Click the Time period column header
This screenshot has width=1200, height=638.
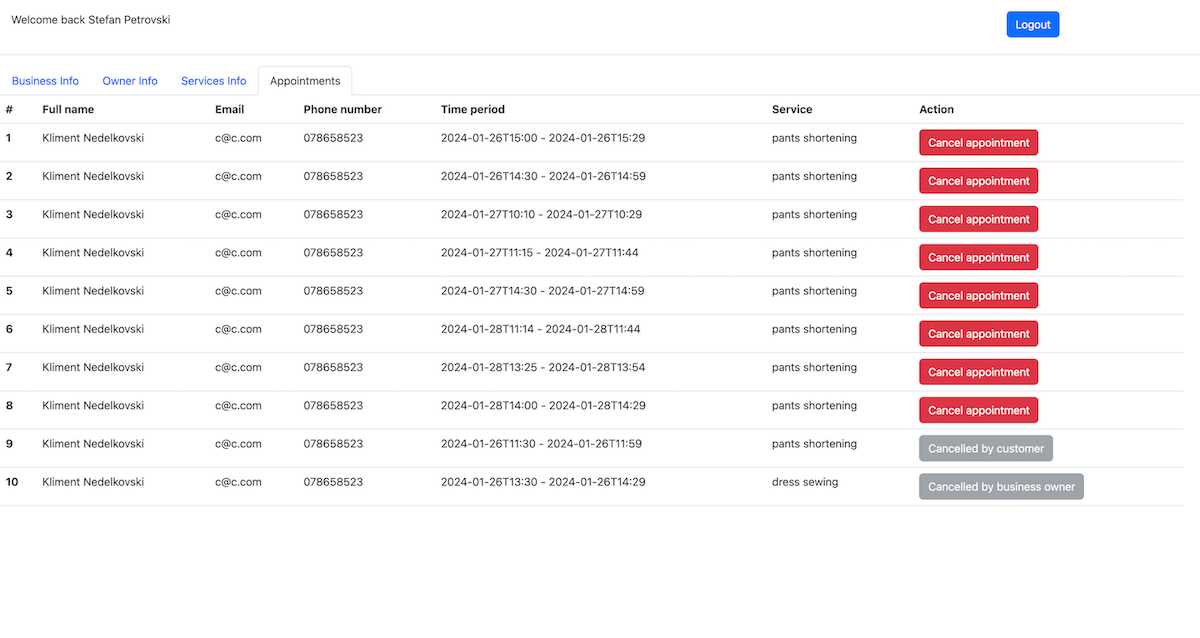(473, 110)
